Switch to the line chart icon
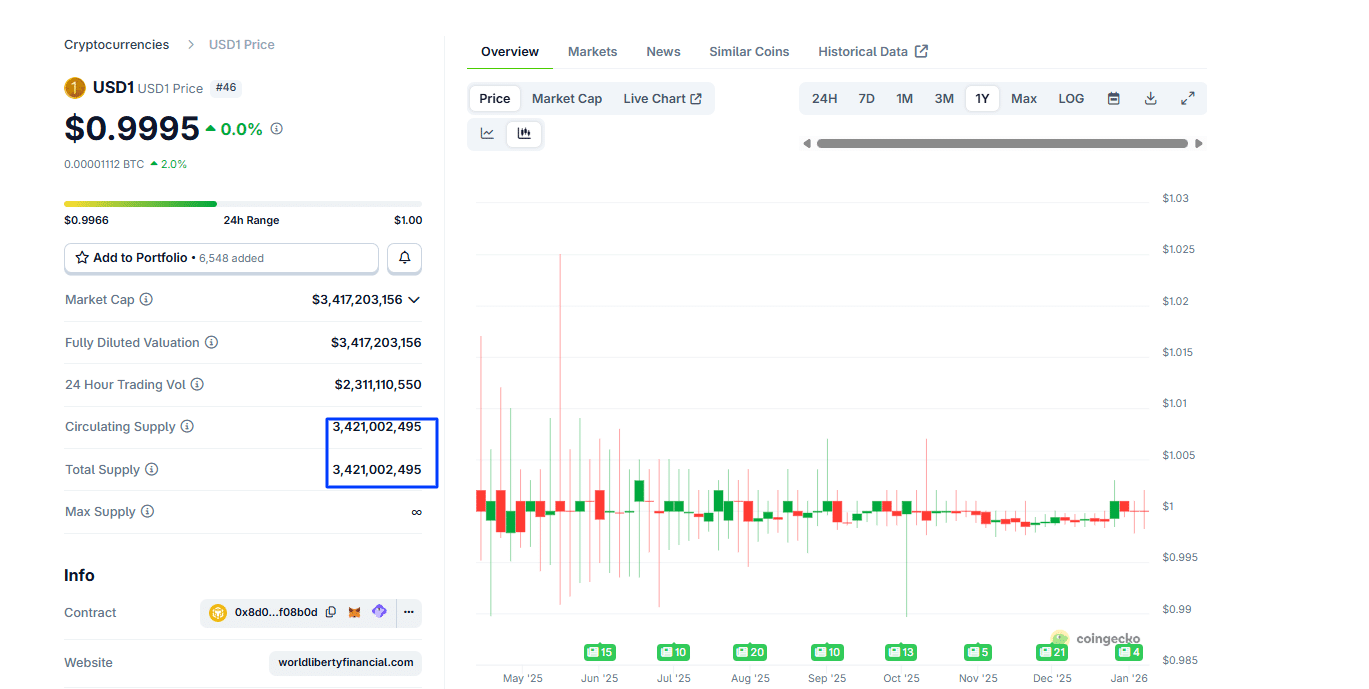Image resolution: width=1369 pixels, height=689 pixels. click(487, 132)
